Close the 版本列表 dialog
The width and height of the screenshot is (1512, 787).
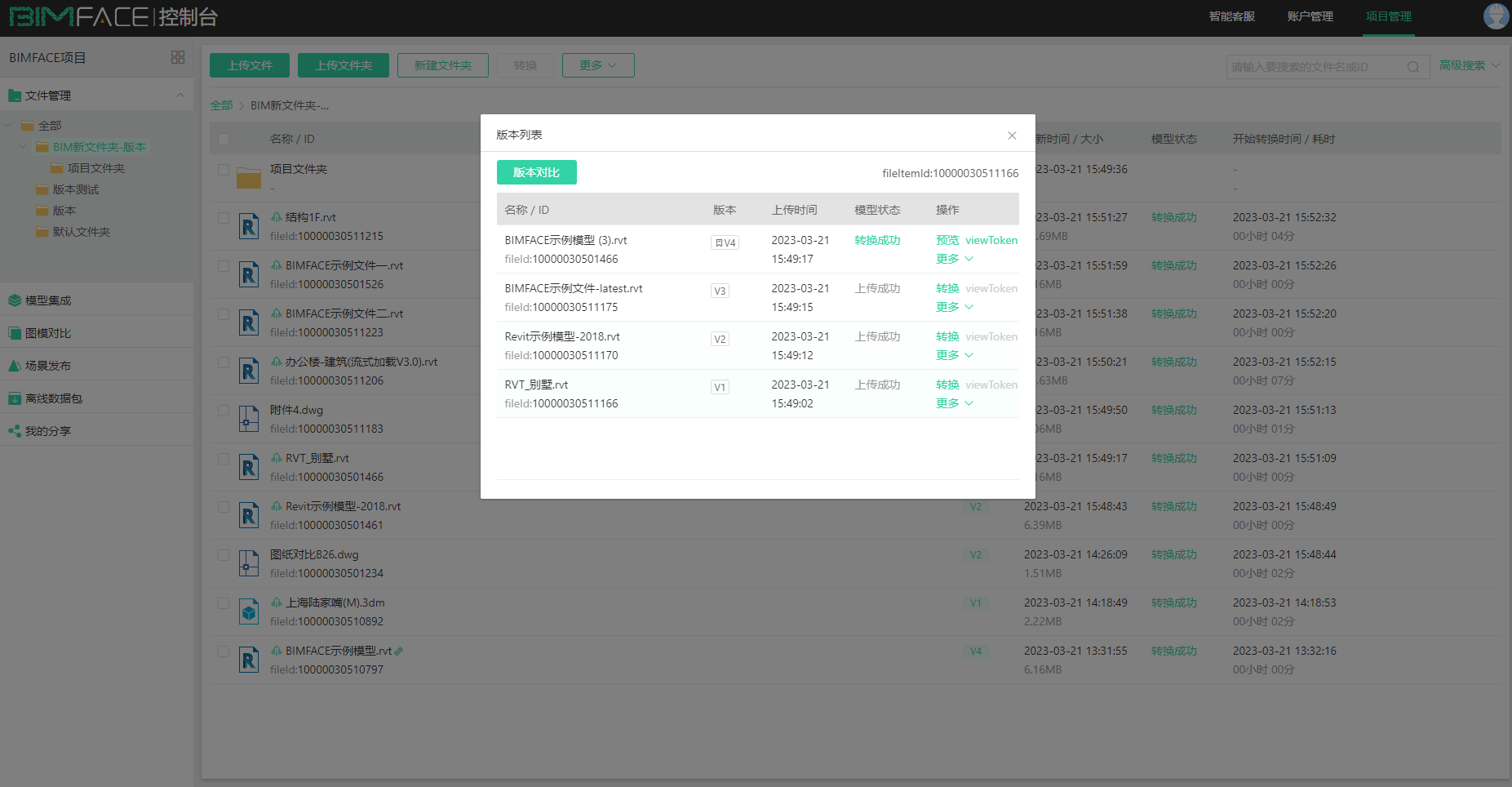1012,136
